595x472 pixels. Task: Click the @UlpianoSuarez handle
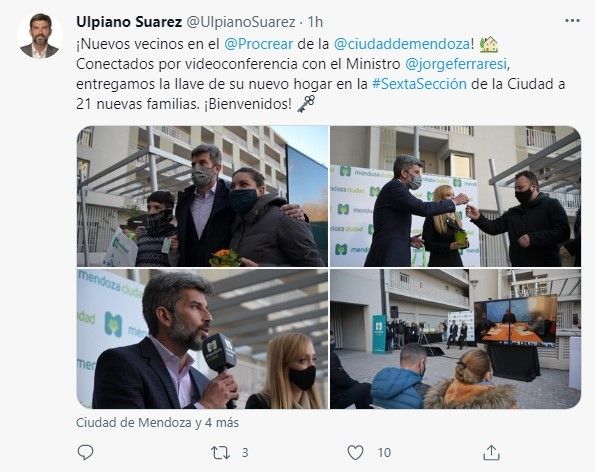tap(241, 22)
